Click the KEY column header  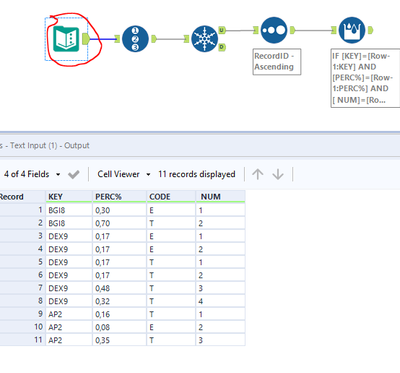(69, 197)
